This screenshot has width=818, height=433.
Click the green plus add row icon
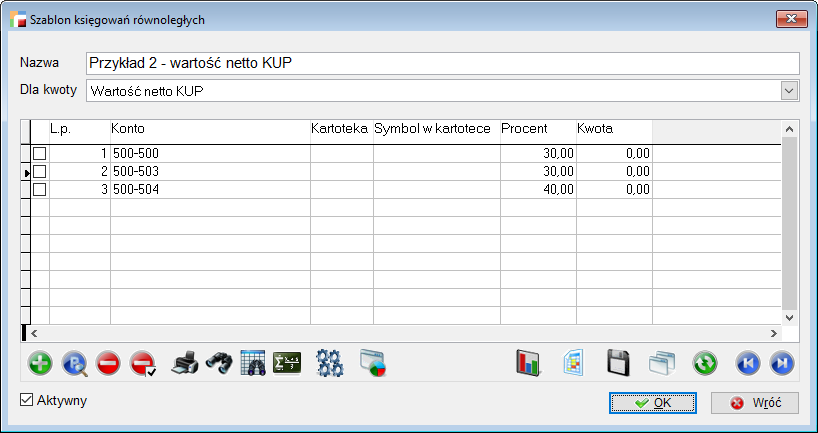(40, 363)
